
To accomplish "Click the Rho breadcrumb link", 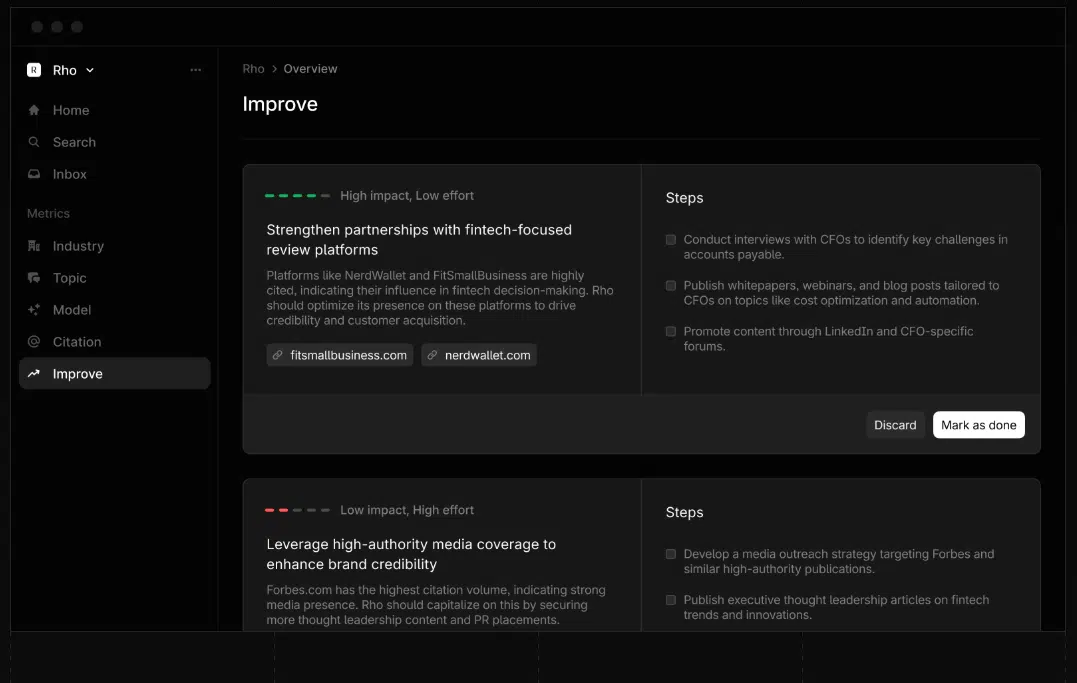I will (253, 69).
